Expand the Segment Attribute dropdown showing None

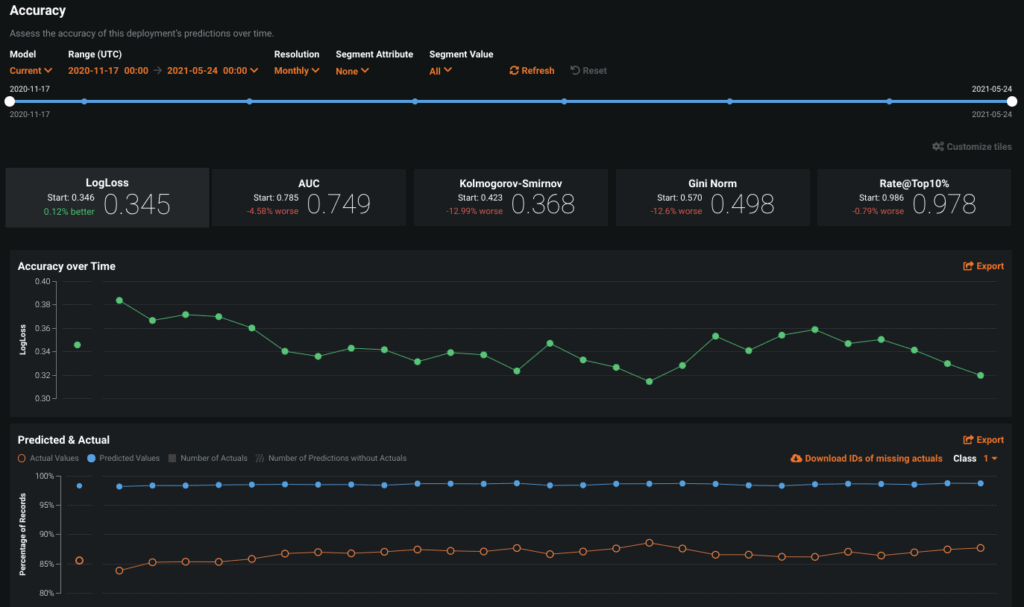point(352,71)
